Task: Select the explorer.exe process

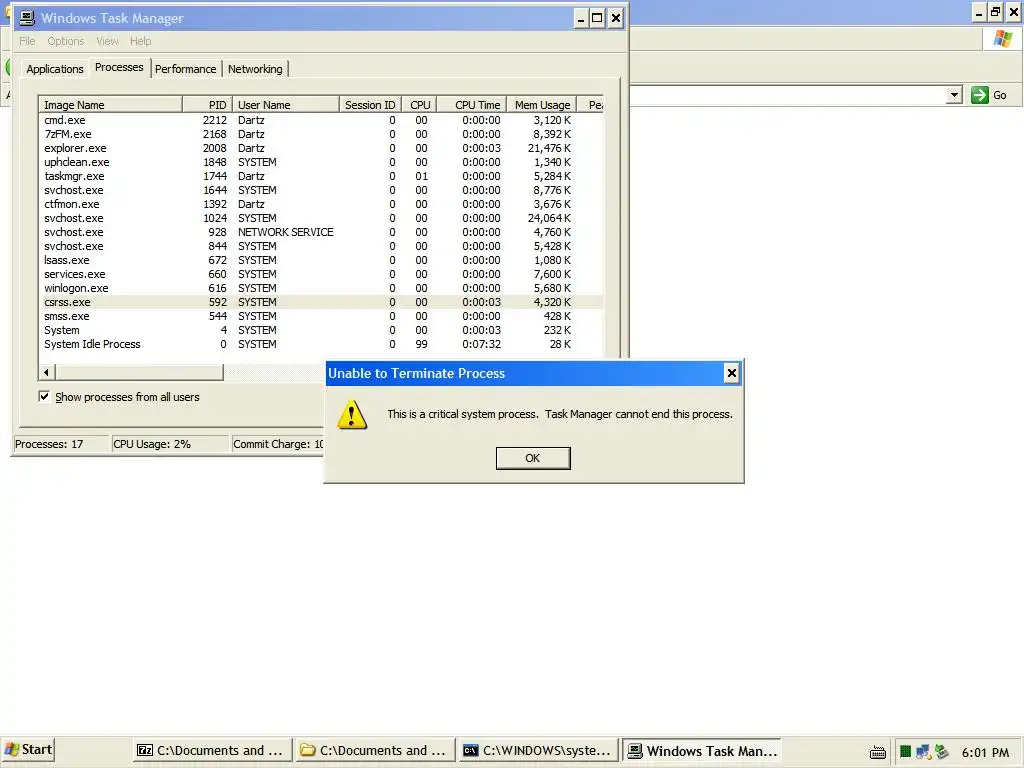Action: pos(321,148)
